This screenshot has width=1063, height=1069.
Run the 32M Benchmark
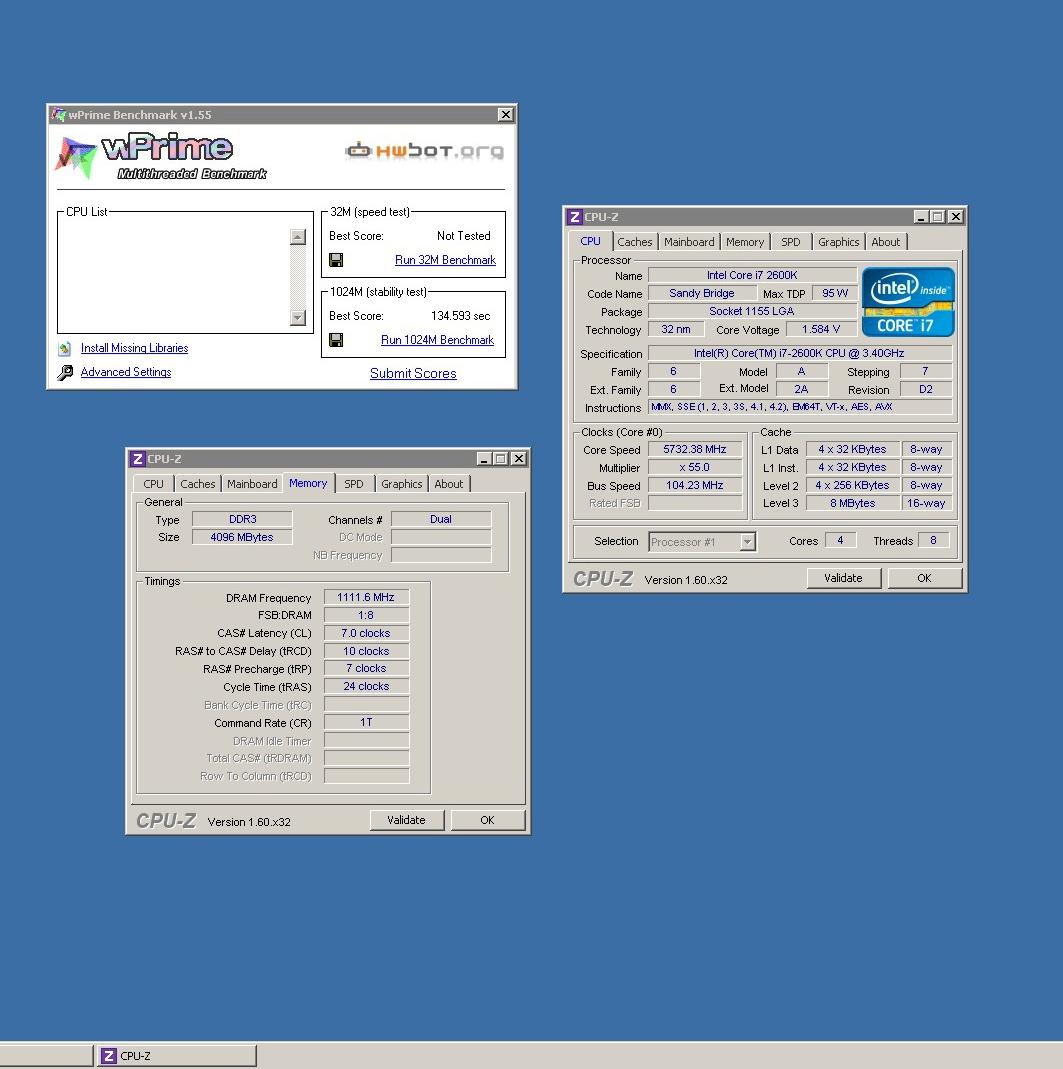click(x=445, y=260)
